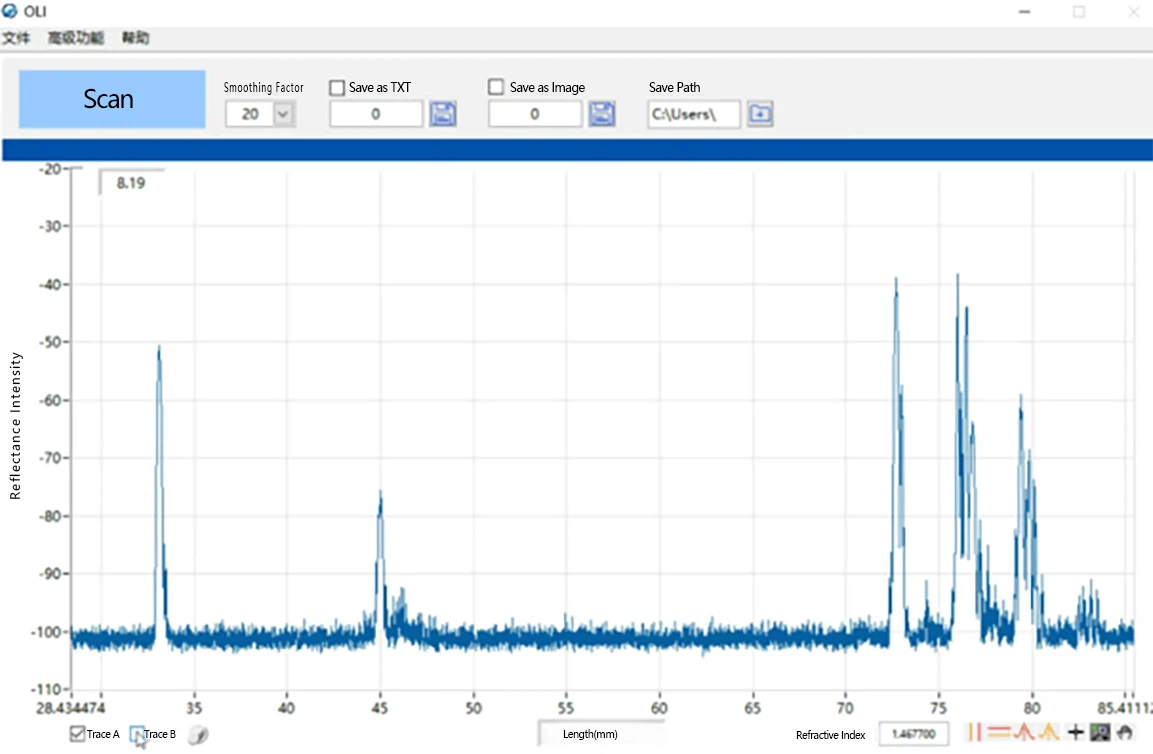
Task: Open the Save Path folder browser icon
Action: coord(760,114)
